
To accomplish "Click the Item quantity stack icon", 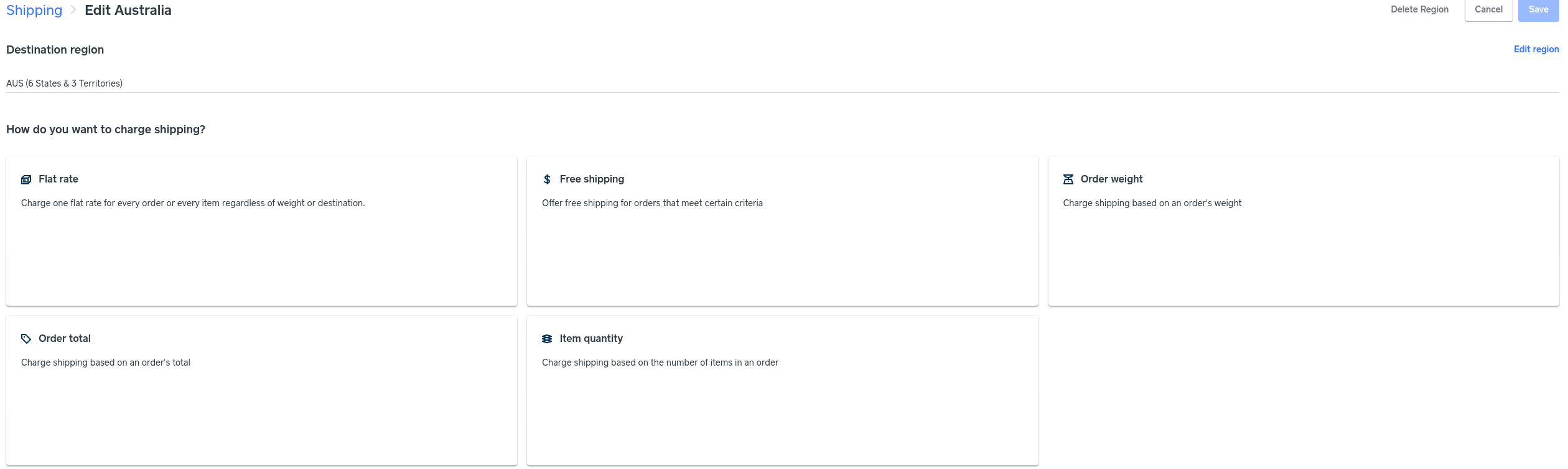I will click(x=547, y=339).
